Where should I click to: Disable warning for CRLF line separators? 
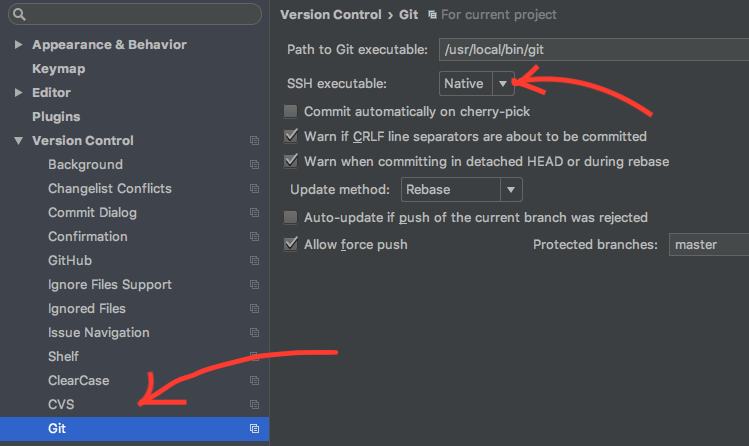tap(291, 137)
